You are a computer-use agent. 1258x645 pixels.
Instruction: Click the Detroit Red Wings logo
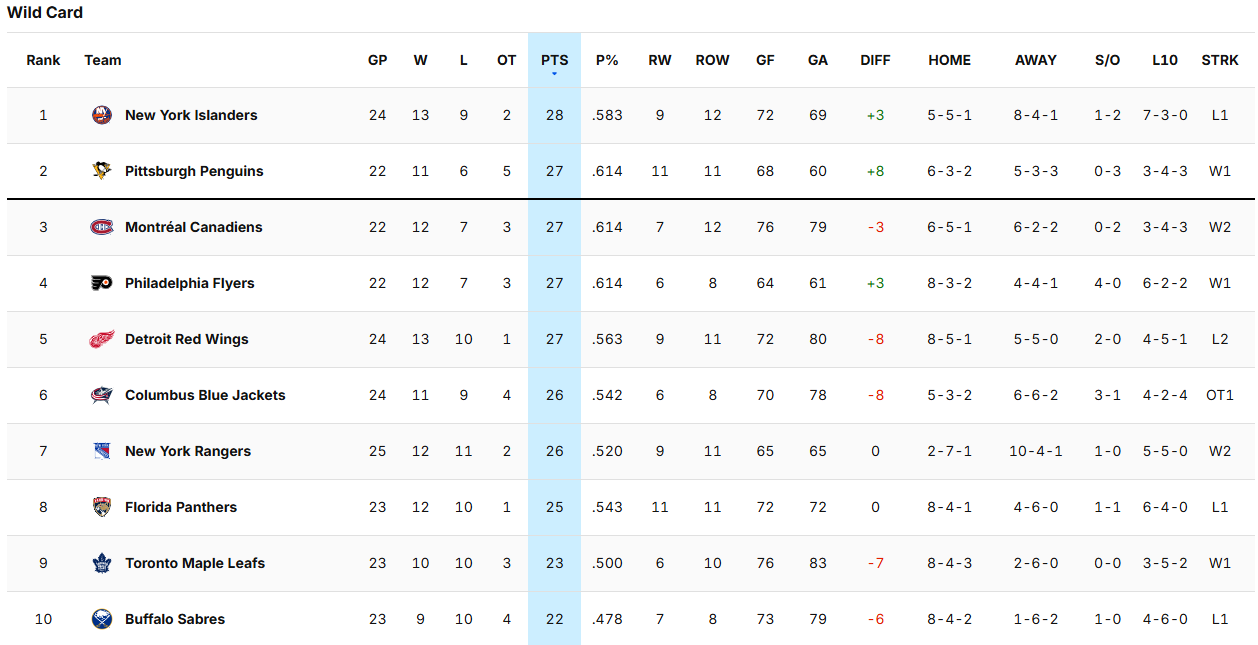(101, 339)
